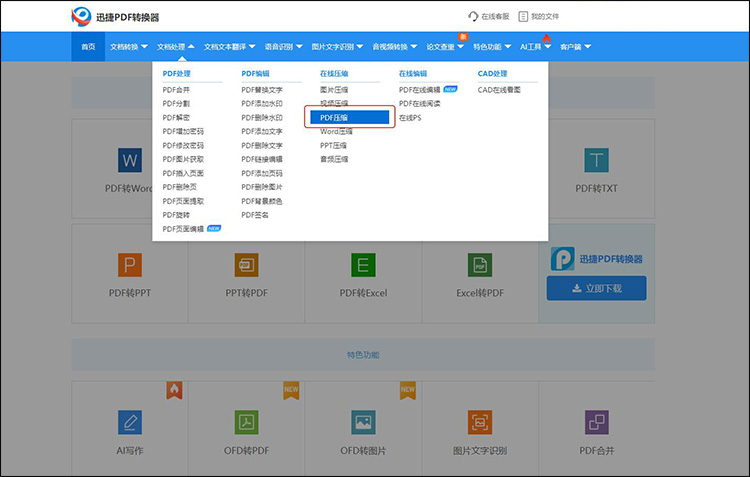
Task: Click the OFD转PDF green icon
Action: click(x=246, y=422)
